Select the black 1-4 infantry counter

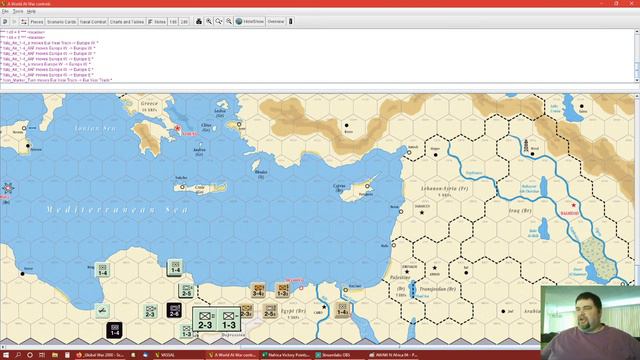pyautogui.click(x=115, y=330)
